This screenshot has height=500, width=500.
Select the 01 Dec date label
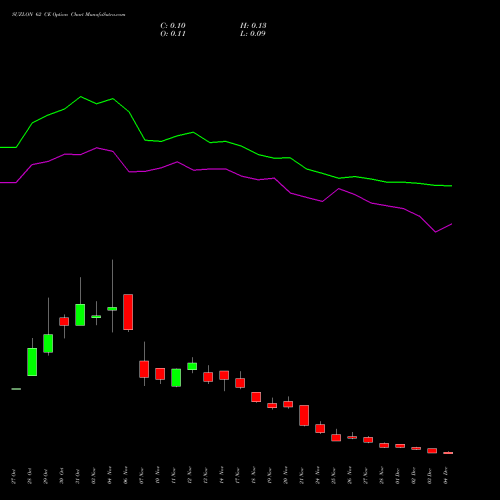(x=398, y=476)
